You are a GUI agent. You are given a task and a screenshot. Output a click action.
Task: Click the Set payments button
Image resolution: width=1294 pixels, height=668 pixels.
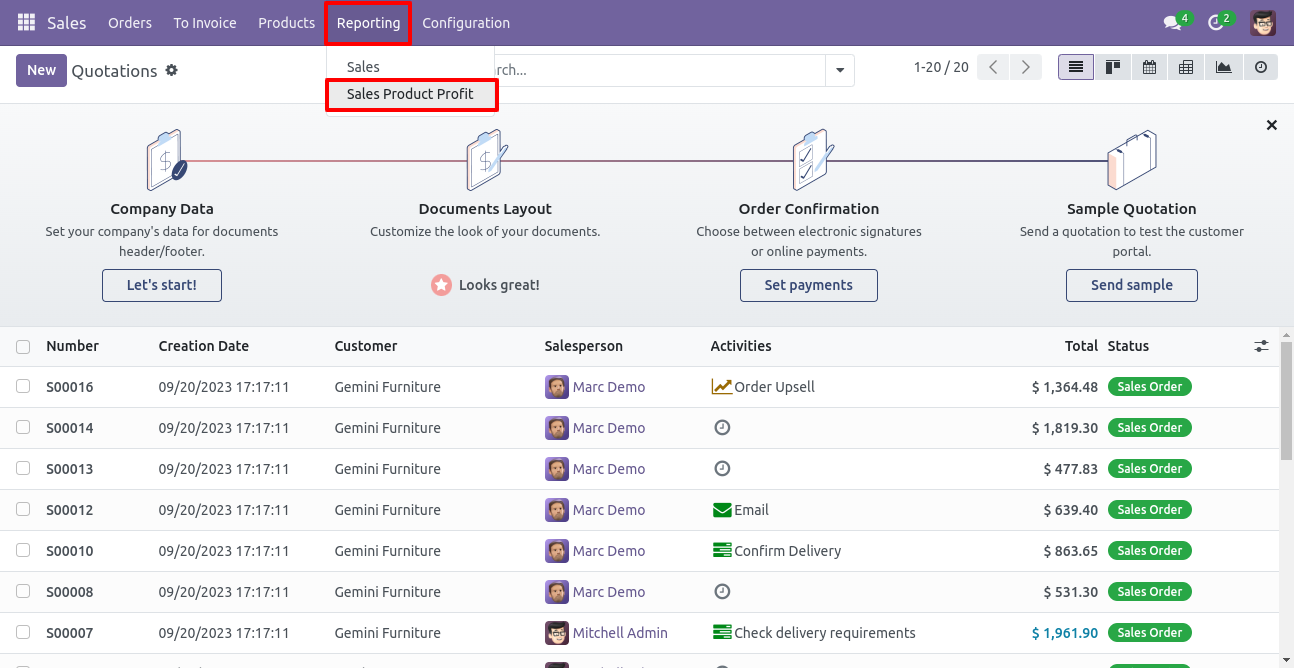tap(809, 285)
